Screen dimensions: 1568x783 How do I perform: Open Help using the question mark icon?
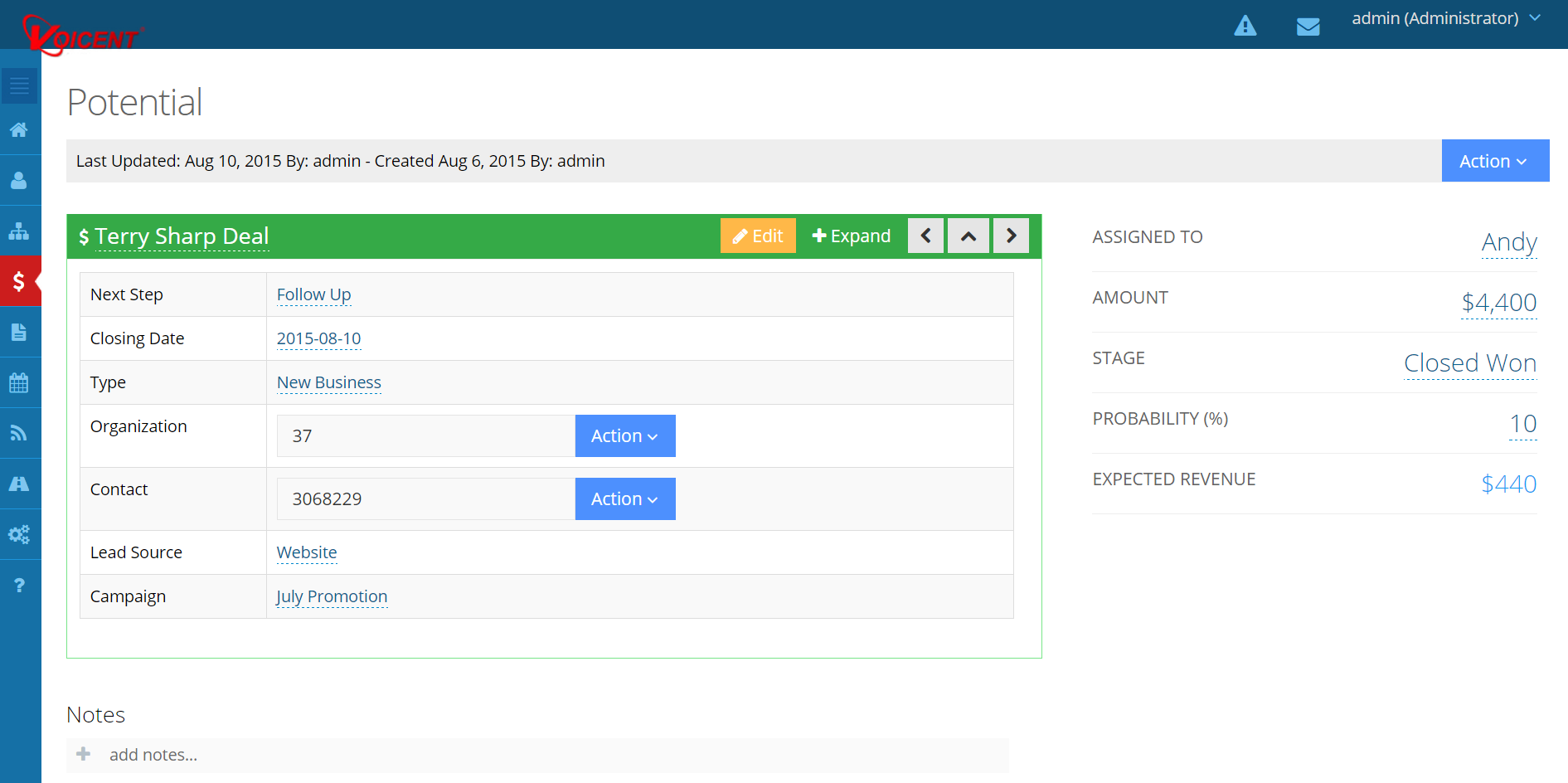tap(20, 586)
